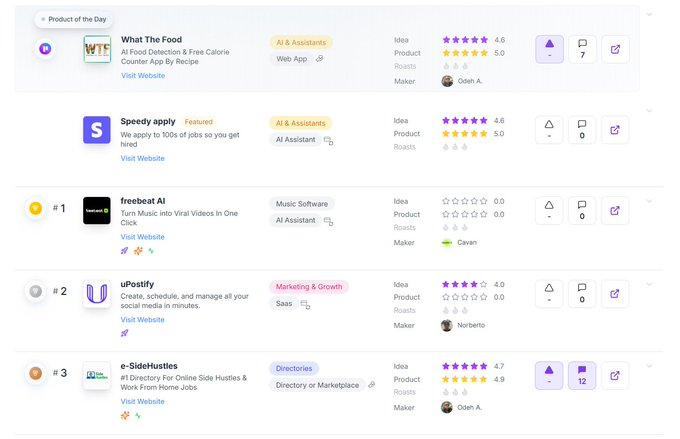Upvote Speedy apply product
The width and height of the screenshot is (680, 439).
[x=549, y=130]
